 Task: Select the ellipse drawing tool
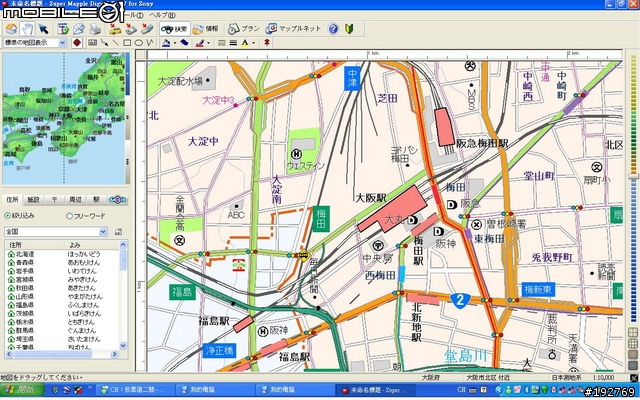[x=139, y=42]
